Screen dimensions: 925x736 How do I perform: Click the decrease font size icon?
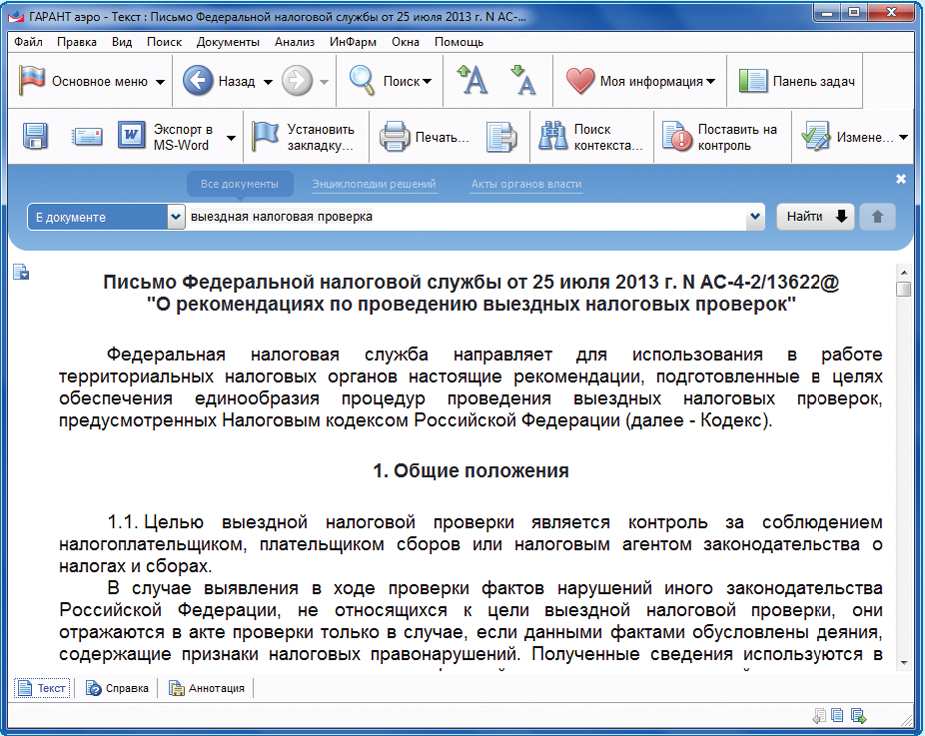[524, 81]
